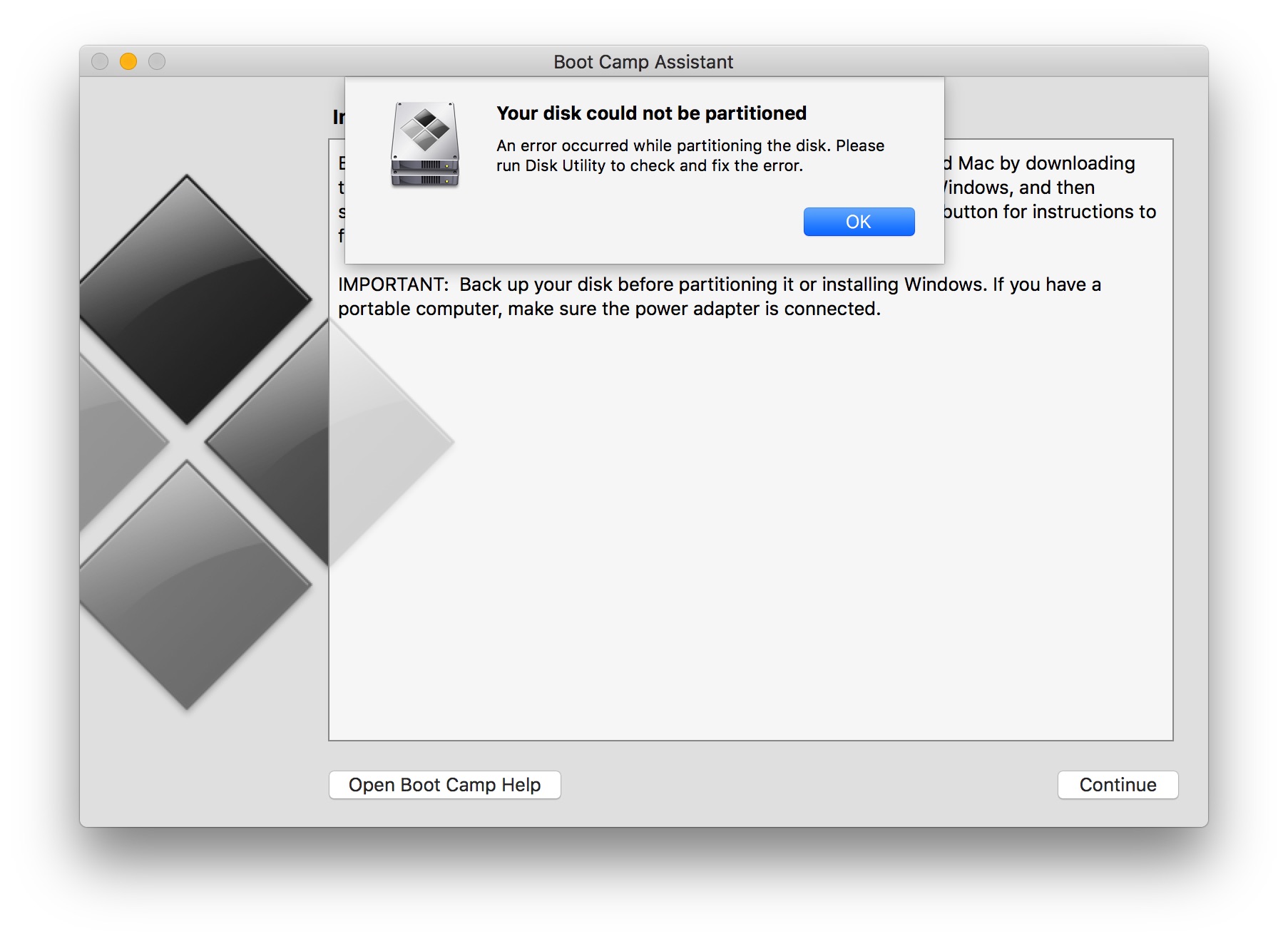Image resolution: width=1288 pixels, height=941 pixels.
Task: Click the Boot Camp Assistant window title
Action: (643, 62)
